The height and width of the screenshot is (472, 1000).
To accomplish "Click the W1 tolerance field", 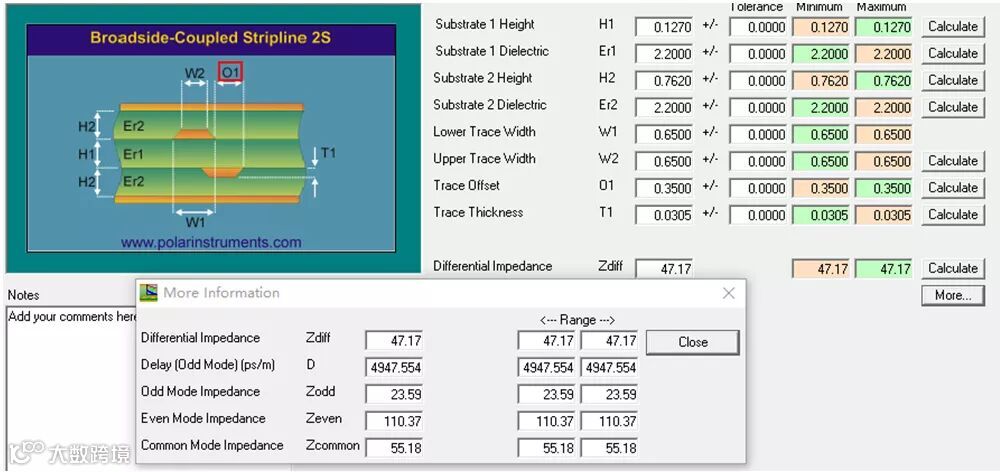I will [x=758, y=135].
